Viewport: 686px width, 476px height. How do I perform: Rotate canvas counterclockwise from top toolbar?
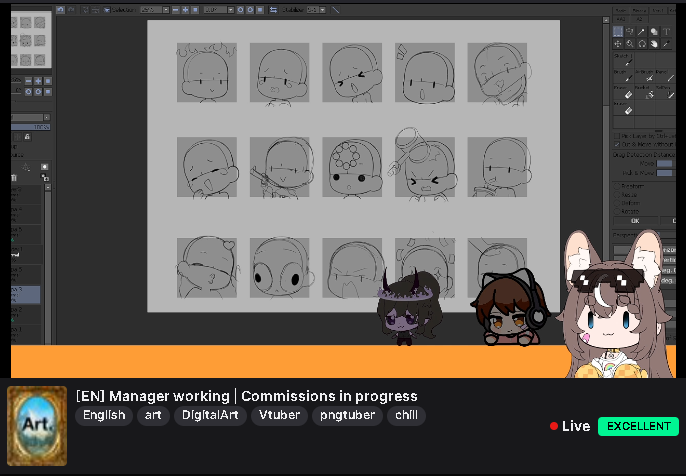240,10
